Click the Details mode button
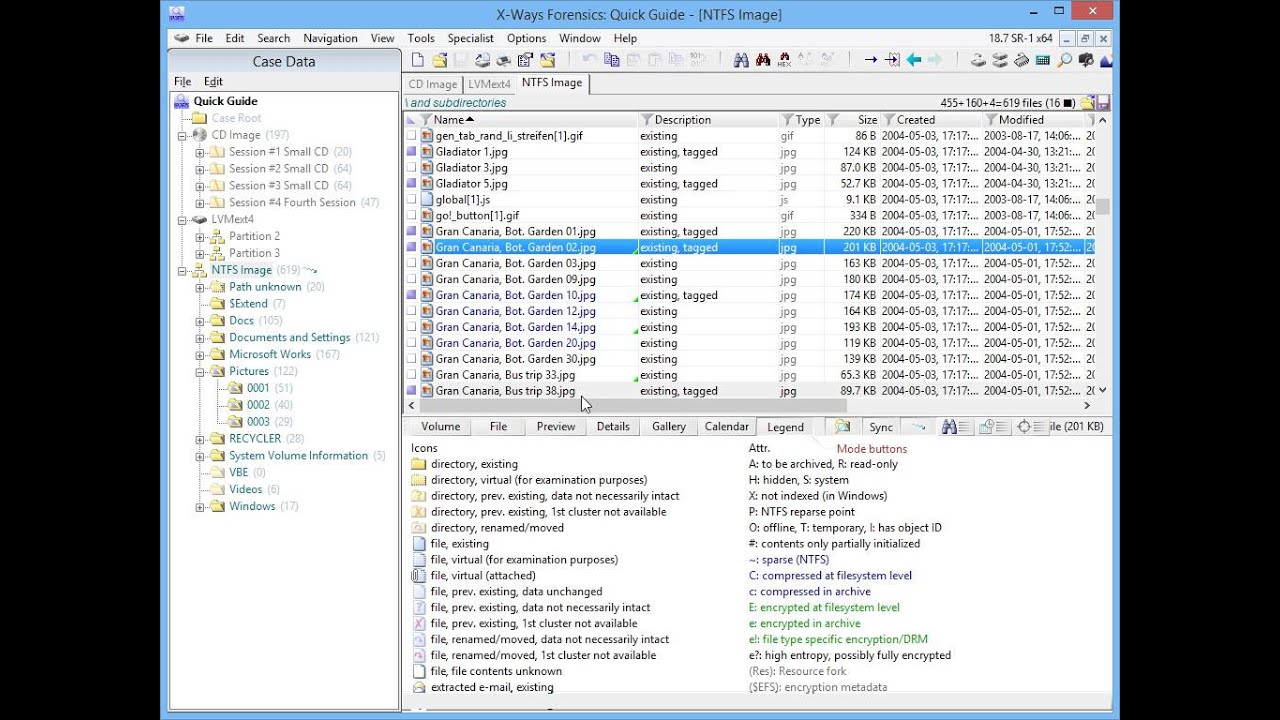Viewport: 1280px width, 720px height. 613,426
